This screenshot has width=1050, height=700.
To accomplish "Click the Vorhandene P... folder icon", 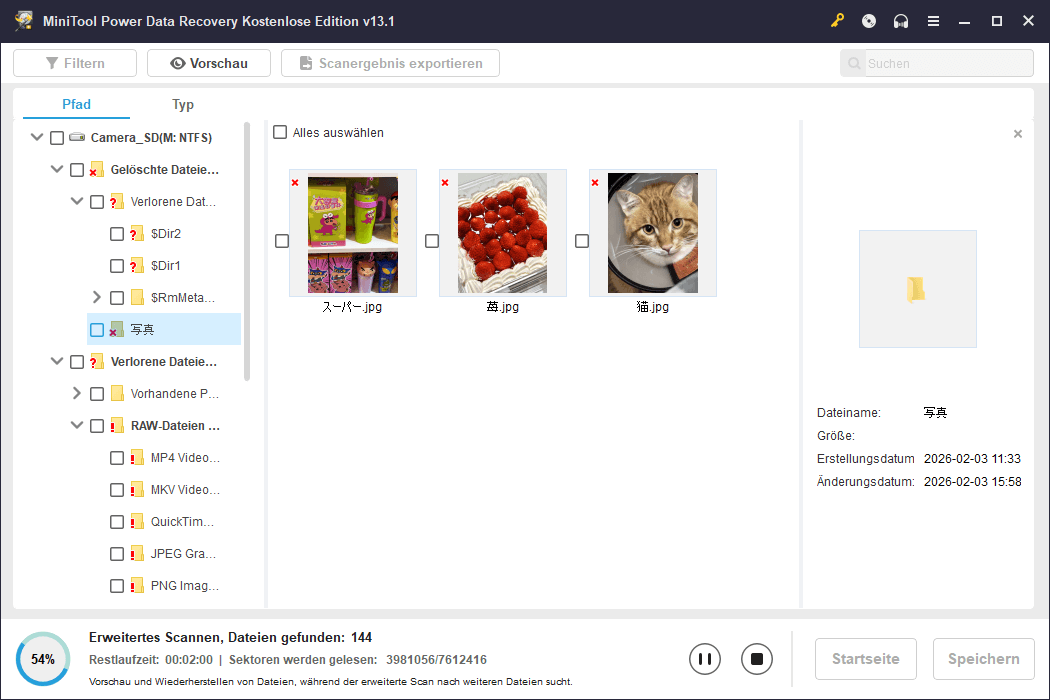I will [x=117, y=393].
